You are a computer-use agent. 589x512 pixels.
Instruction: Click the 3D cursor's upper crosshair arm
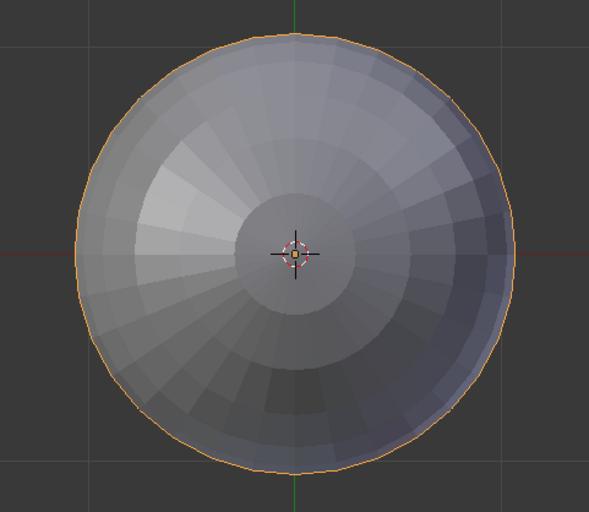(296, 237)
